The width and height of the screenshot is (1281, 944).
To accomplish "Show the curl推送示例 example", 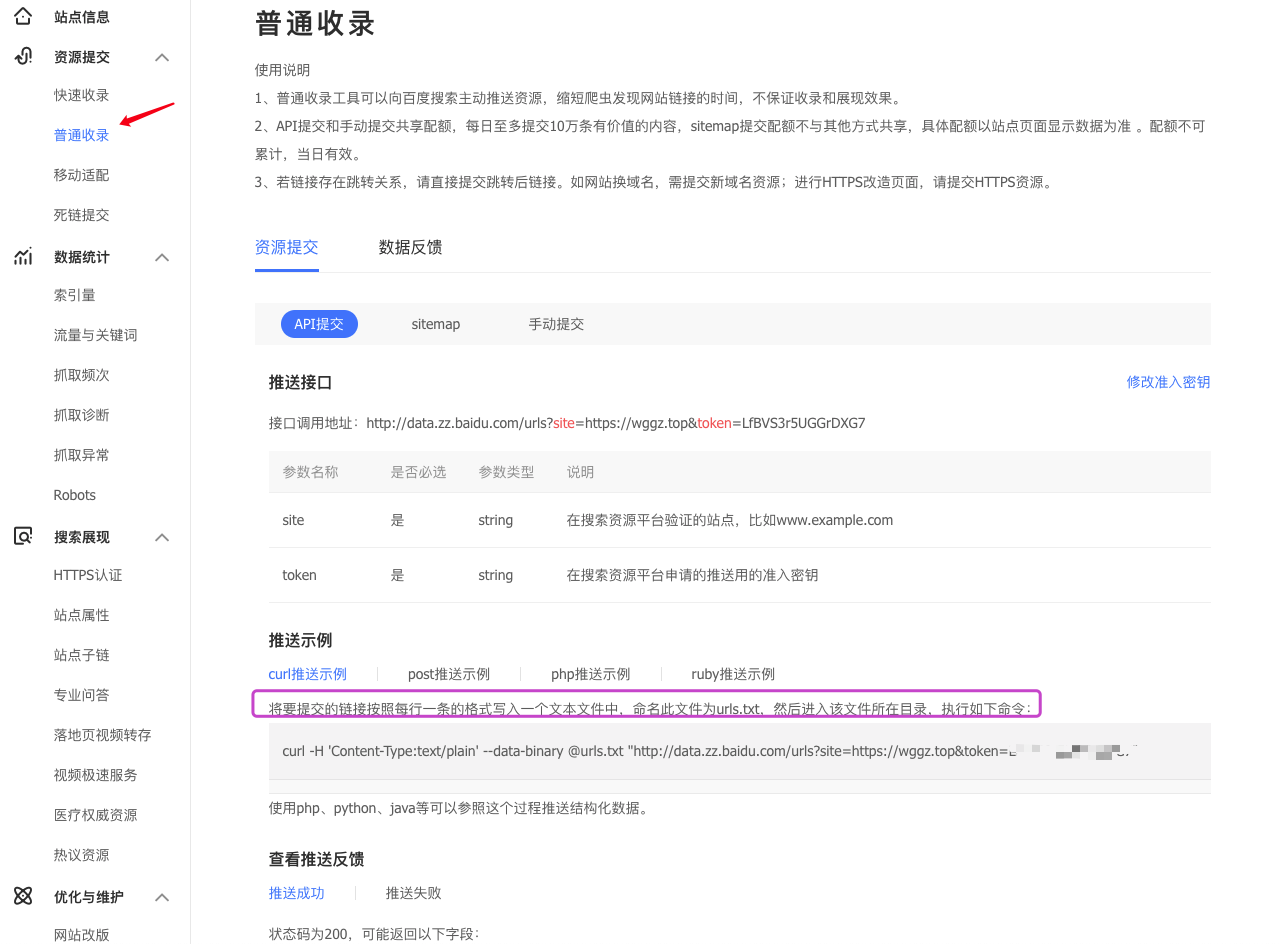I will point(308,674).
